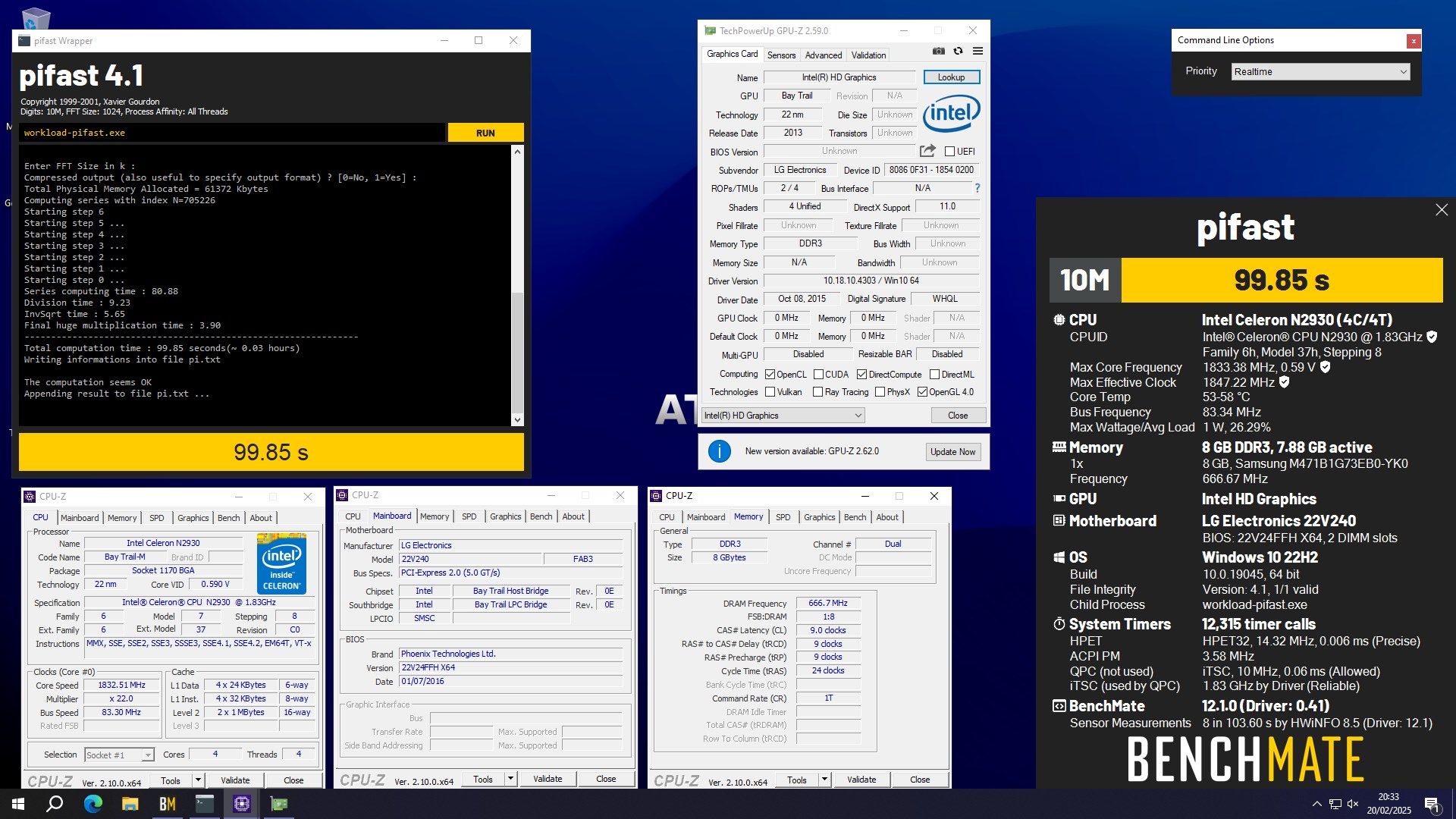Close the BenchMate pifast result panel
This screenshot has width=1456, height=819.
(x=1442, y=210)
